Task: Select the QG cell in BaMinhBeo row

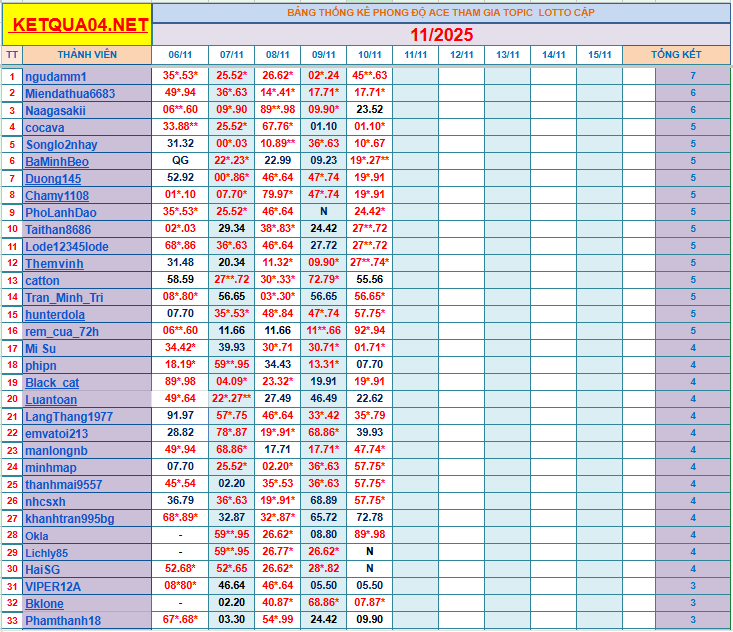Action: 180,161
